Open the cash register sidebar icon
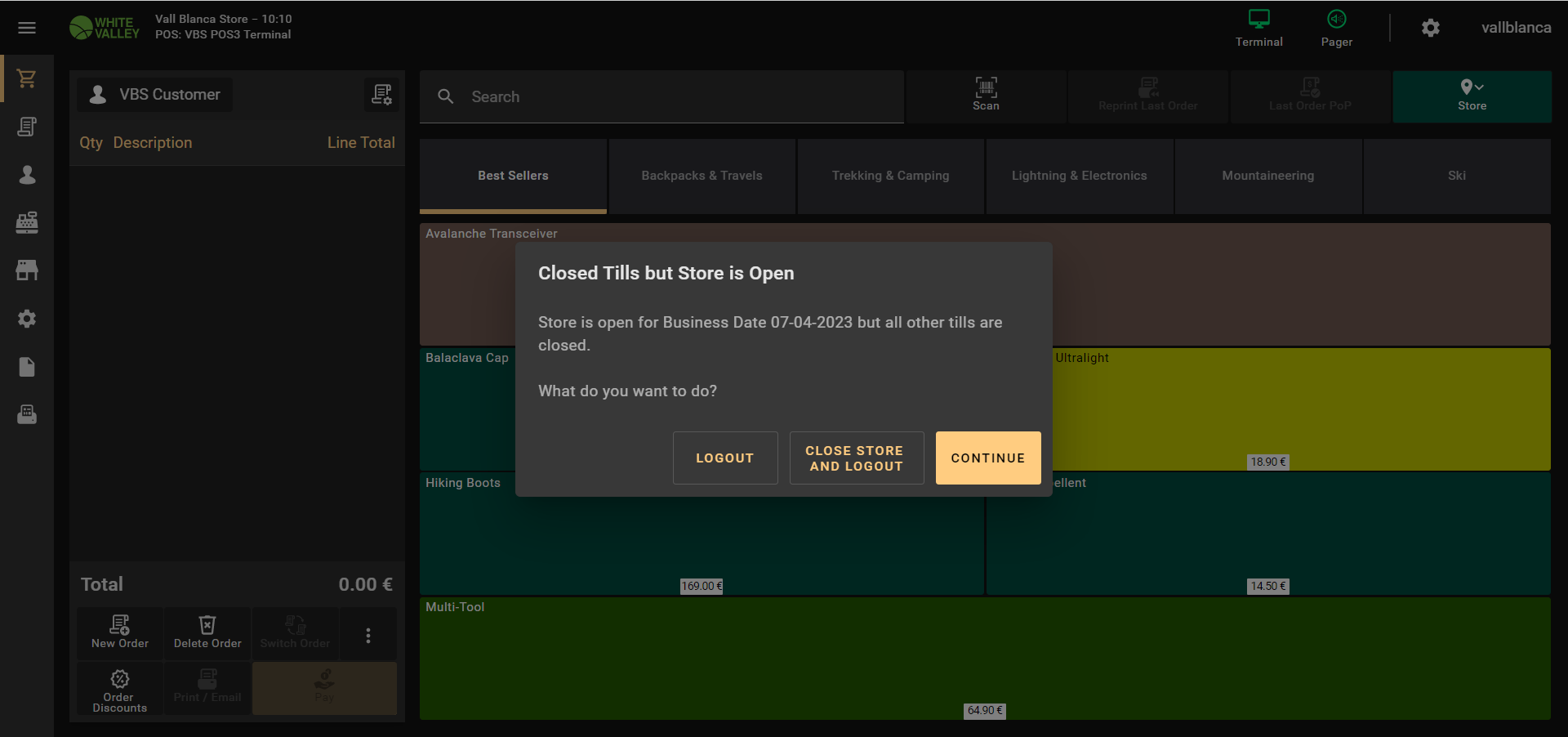 [x=27, y=222]
